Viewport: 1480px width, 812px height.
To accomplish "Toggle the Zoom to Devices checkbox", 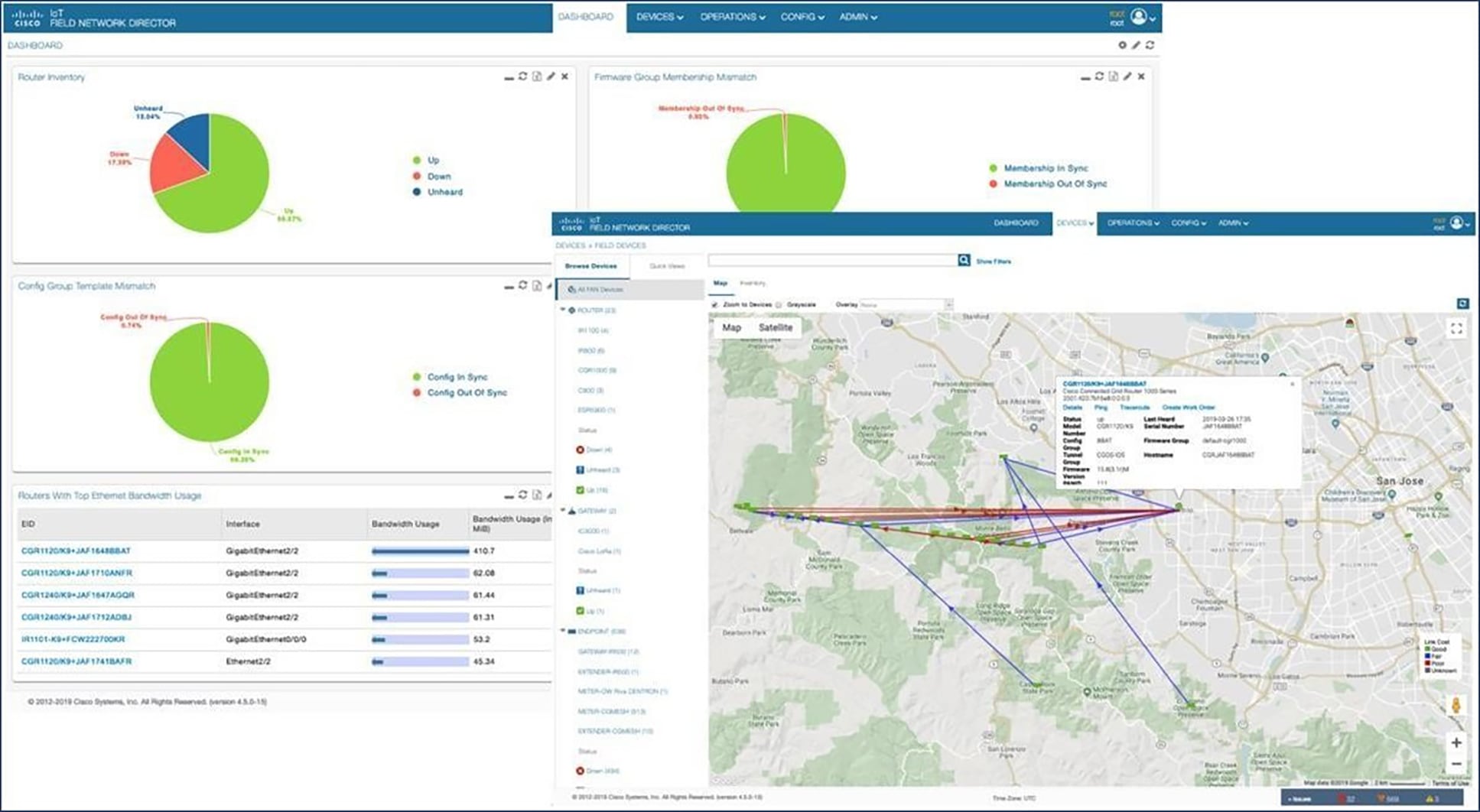I will pyautogui.click(x=715, y=305).
